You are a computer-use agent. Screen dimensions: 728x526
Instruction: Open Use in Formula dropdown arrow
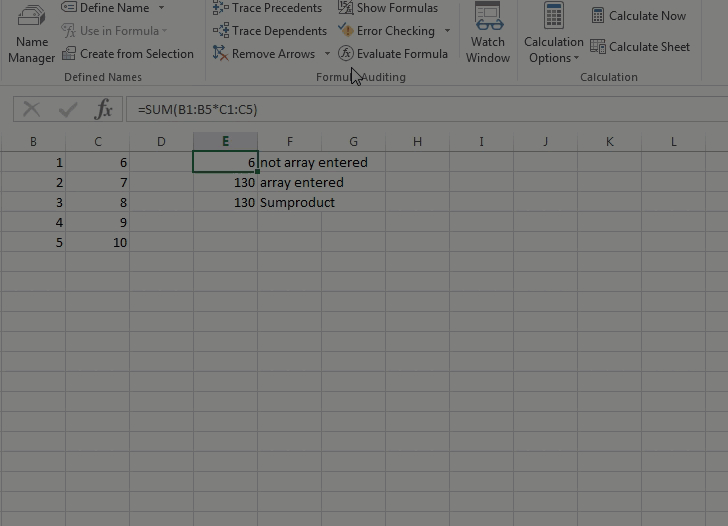164,31
